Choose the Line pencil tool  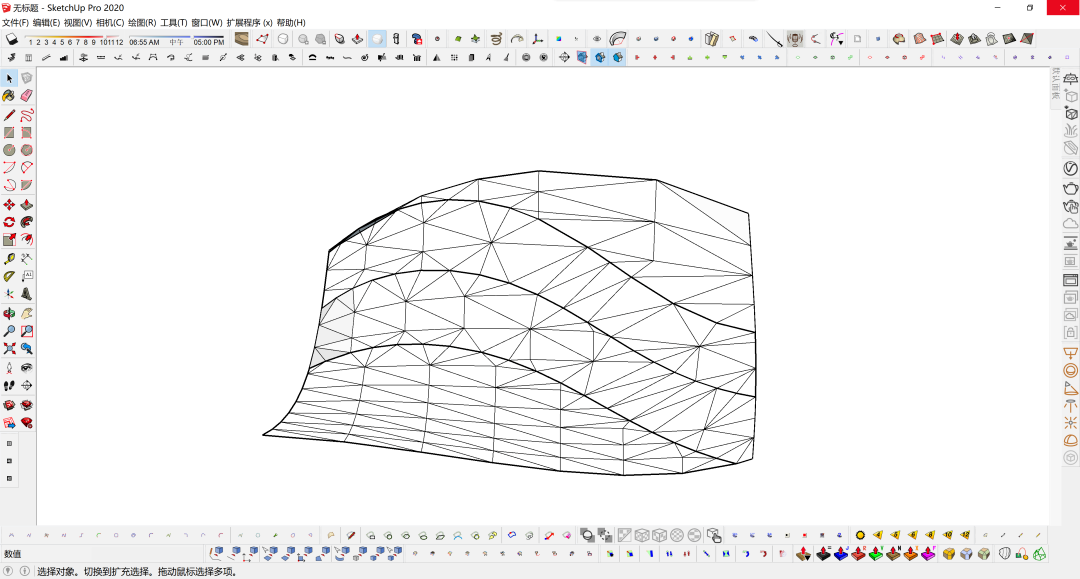click(9, 115)
